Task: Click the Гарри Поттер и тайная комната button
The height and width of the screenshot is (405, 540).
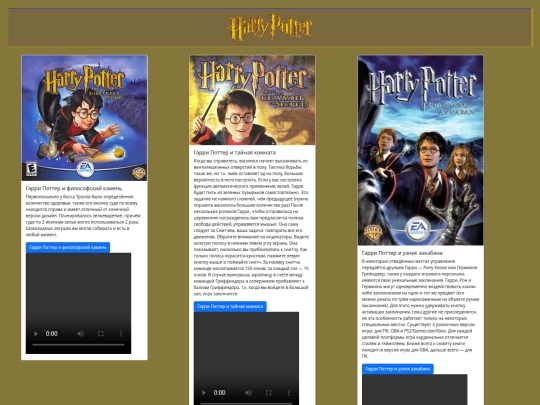Action: pos(230,306)
